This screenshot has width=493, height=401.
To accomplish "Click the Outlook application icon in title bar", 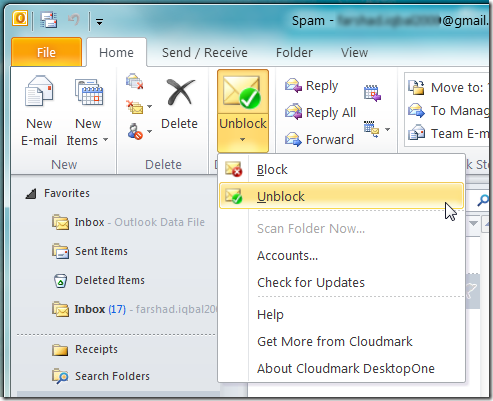I will (20, 19).
